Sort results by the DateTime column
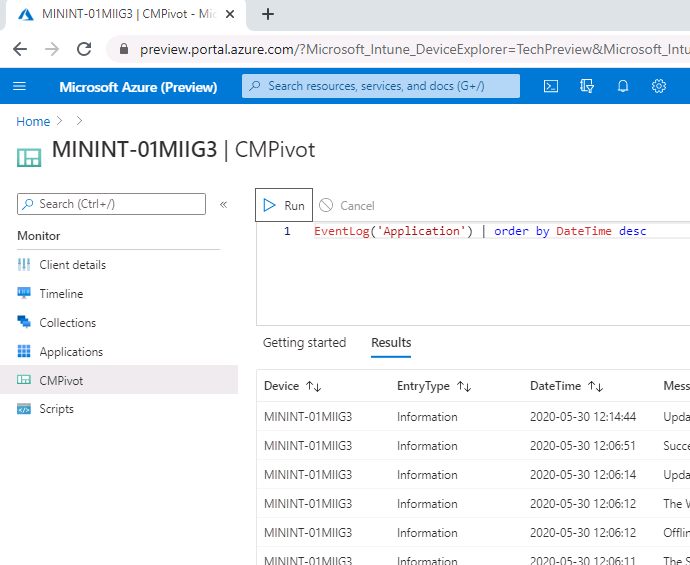This screenshot has height=565, width=690. (566, 386)
